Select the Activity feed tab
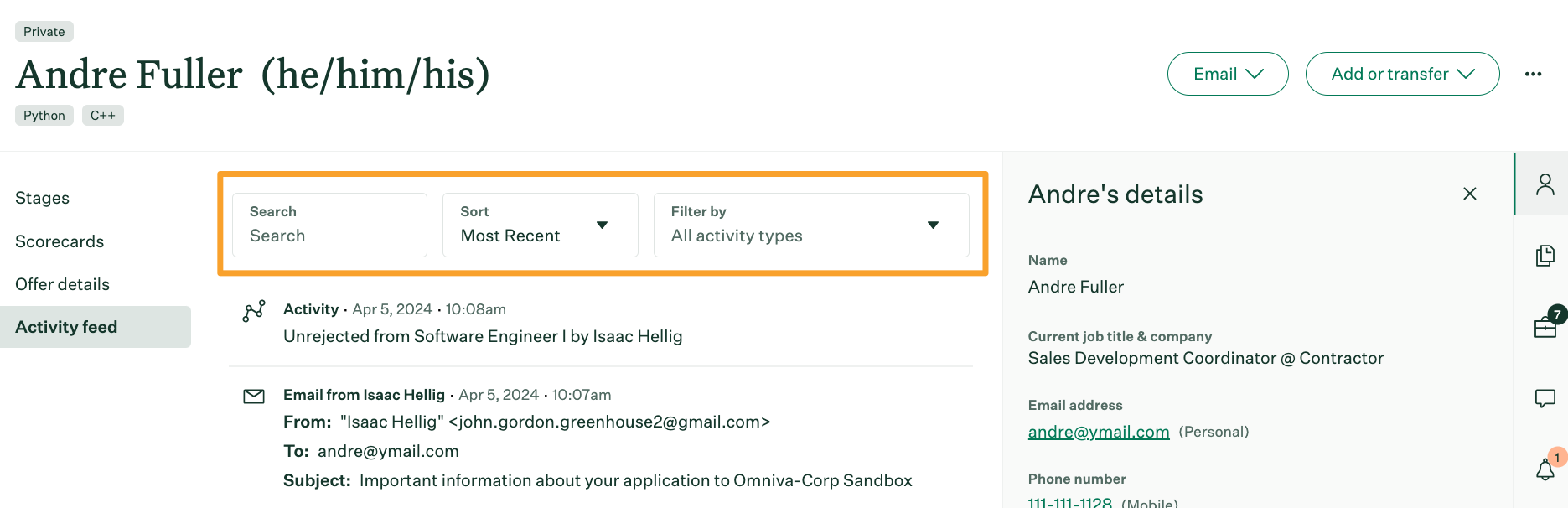 tap(66, 327)
